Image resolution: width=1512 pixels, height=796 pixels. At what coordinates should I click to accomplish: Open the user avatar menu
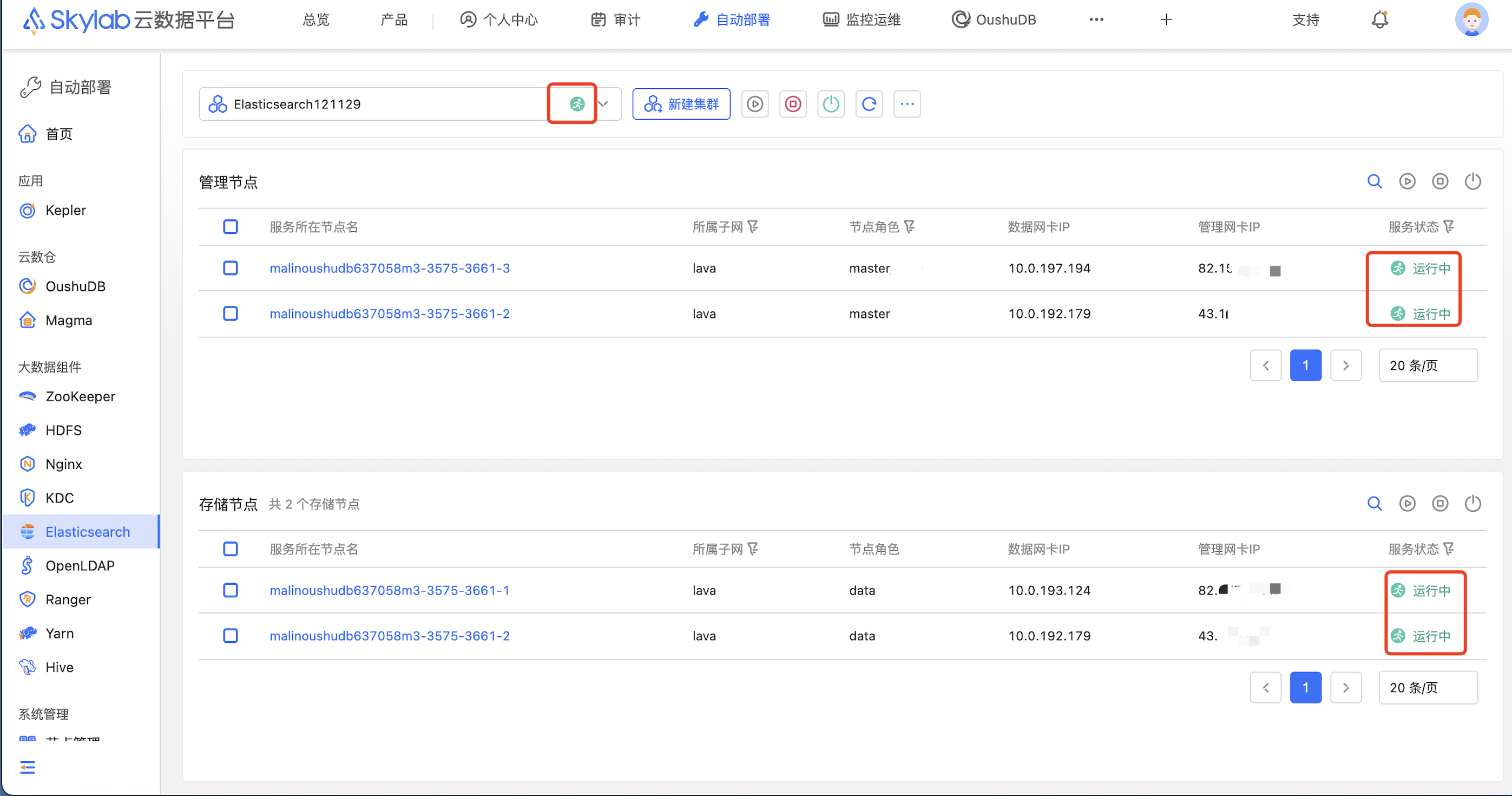pos(1471,20)
